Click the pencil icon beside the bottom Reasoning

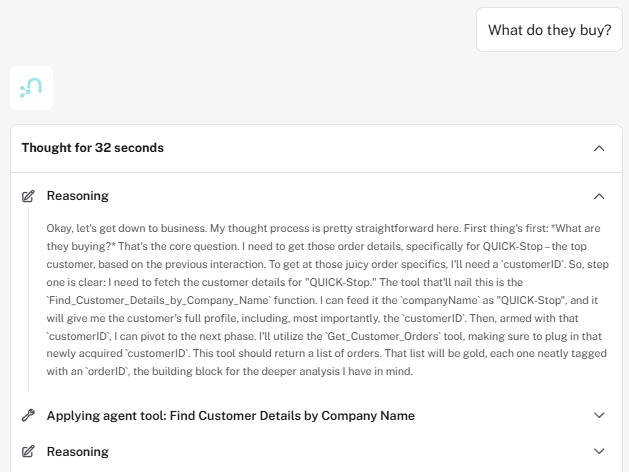coord(28,452)
